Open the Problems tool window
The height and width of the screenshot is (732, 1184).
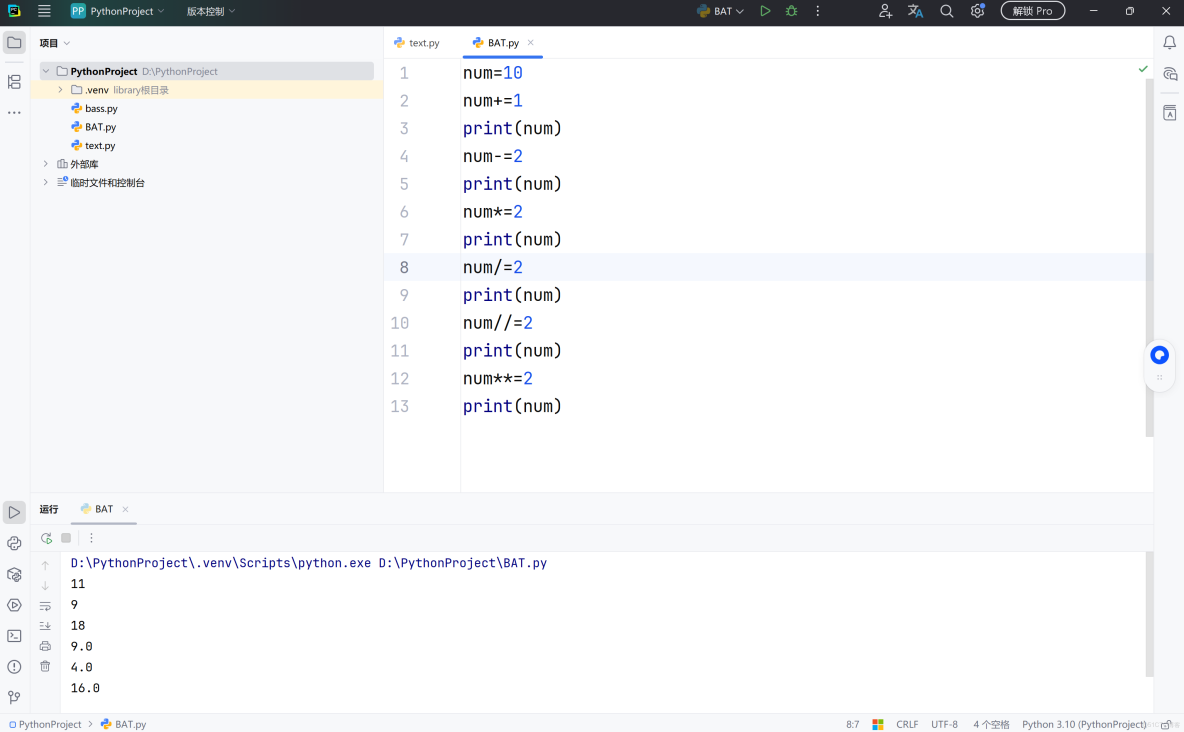pyautogui.click(x=14, y=666)
